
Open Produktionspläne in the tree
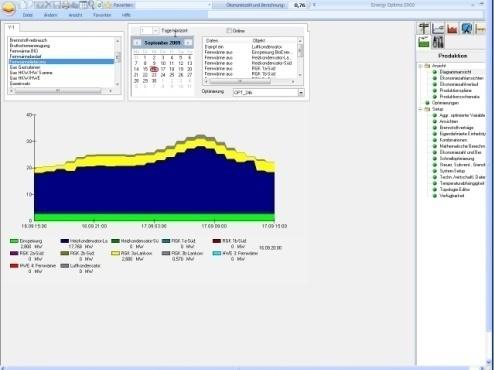(456, 90)
